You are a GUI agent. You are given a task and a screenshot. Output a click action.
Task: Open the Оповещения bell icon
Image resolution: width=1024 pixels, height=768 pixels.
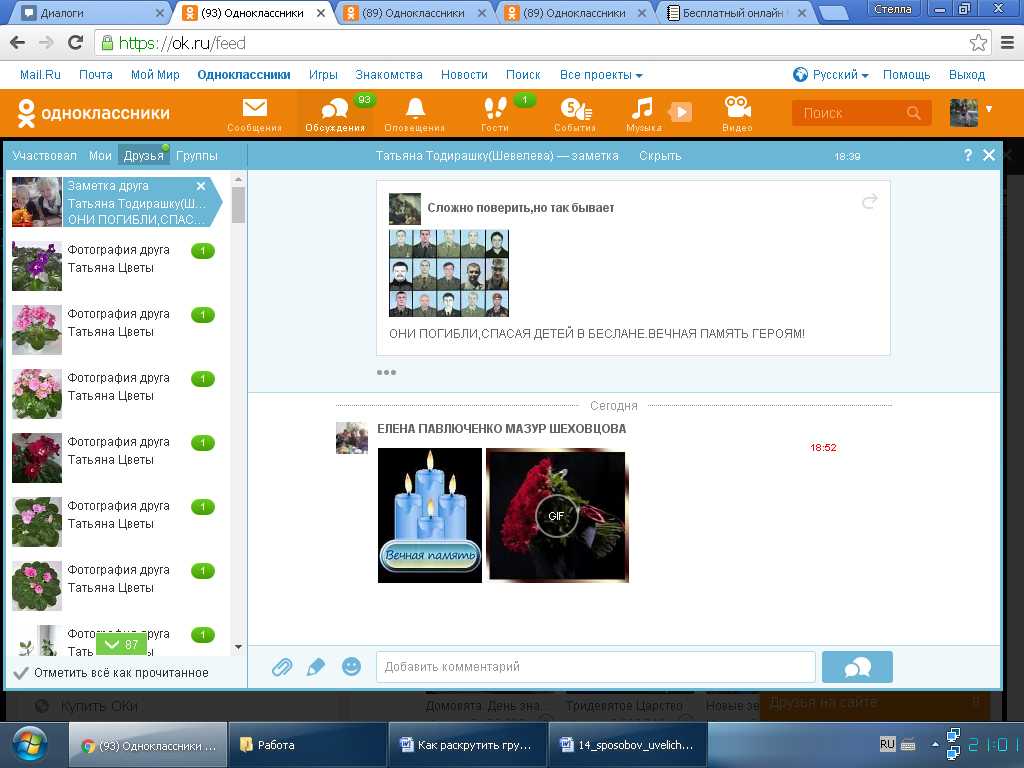[x=415, y=114]
